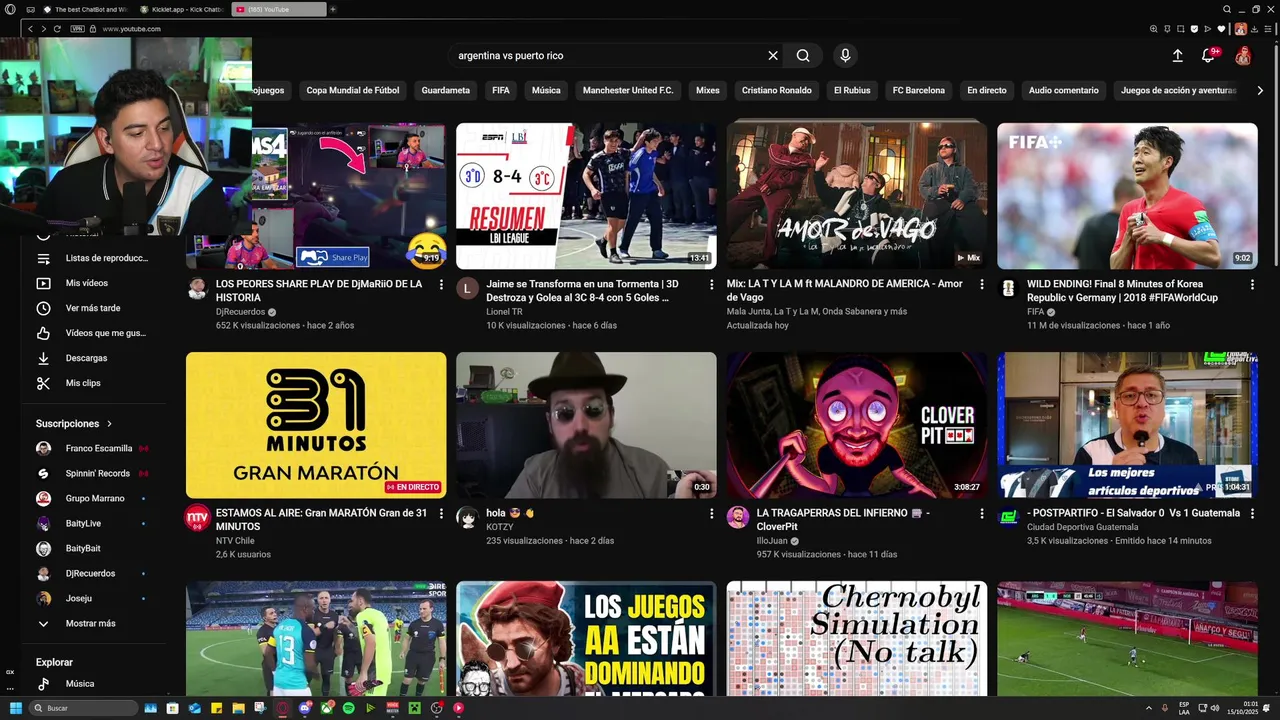
Task: Select the Cristiano Ronaldo chip
Action: (777, 90)
